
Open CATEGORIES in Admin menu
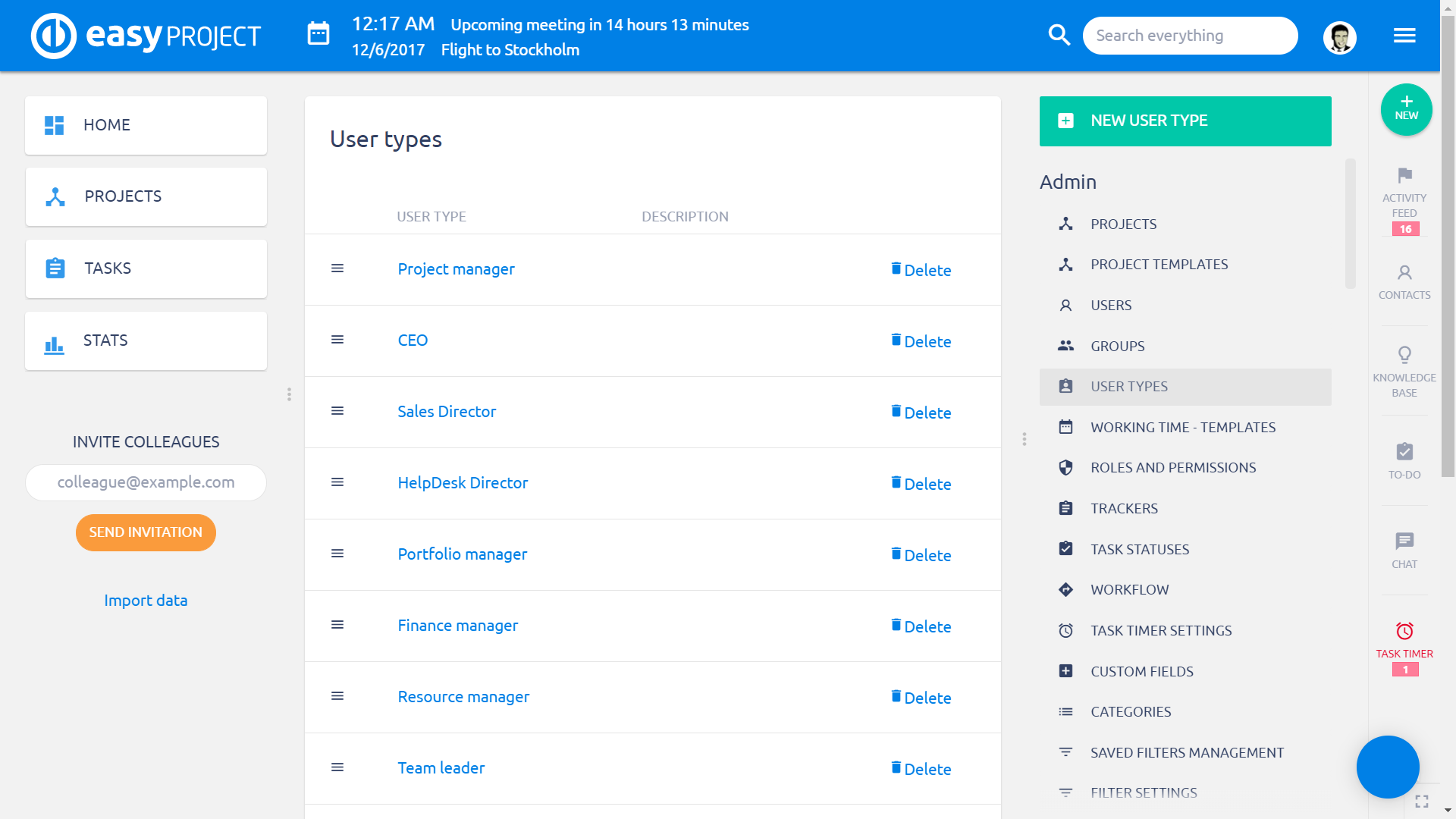1185,712
